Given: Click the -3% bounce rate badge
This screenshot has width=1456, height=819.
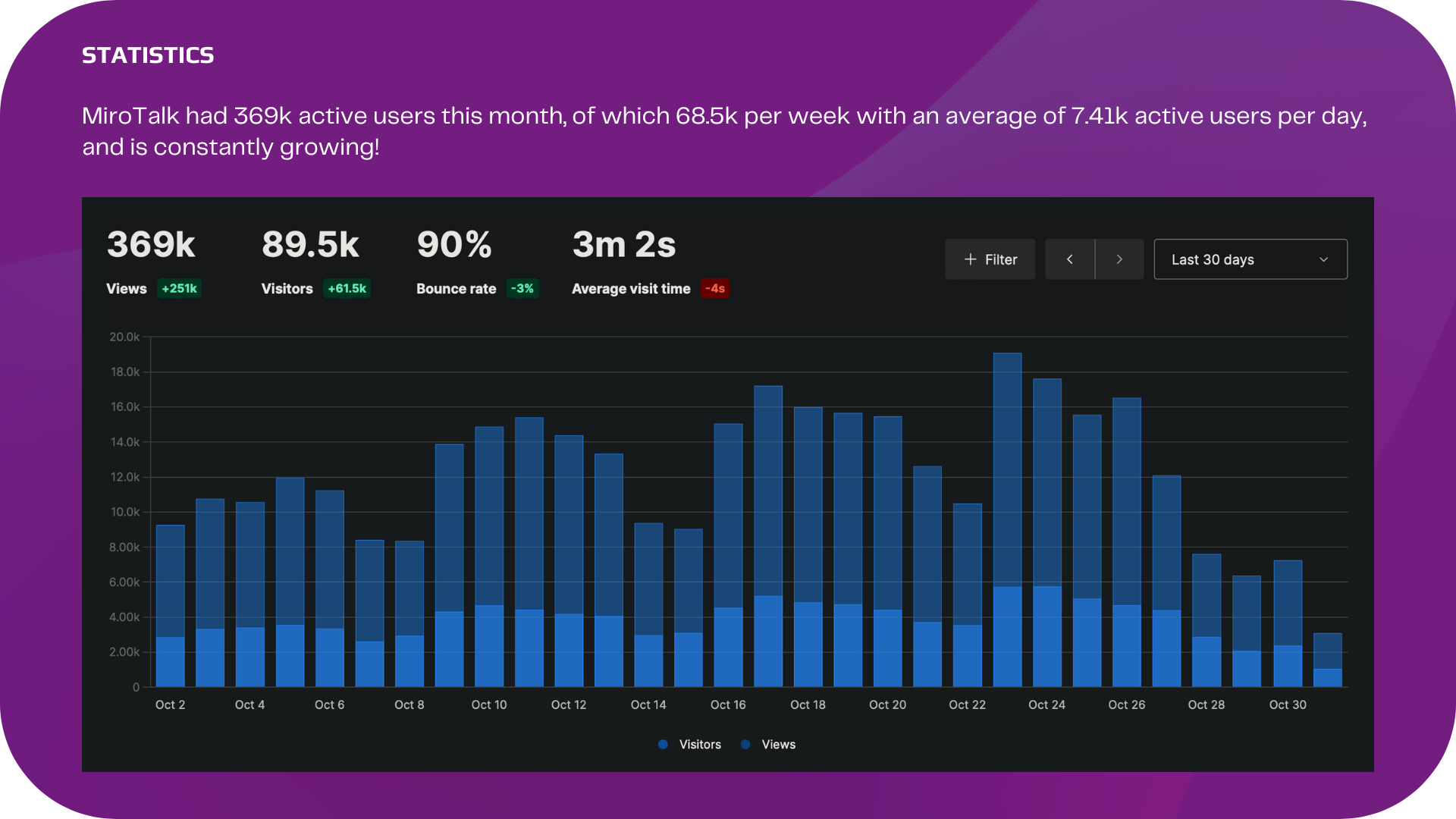Looking at the screenshot, I should 522,288.
